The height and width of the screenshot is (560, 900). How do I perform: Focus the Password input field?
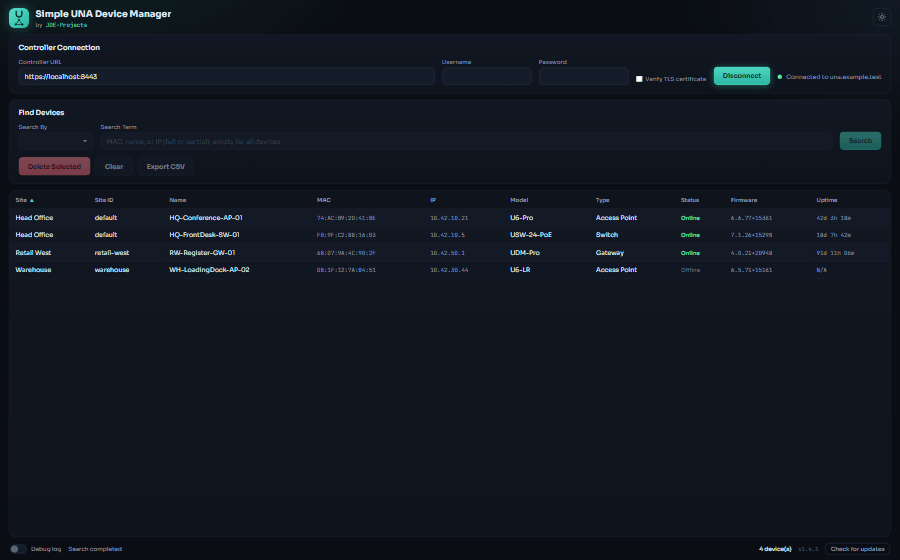tap(584, 76)
